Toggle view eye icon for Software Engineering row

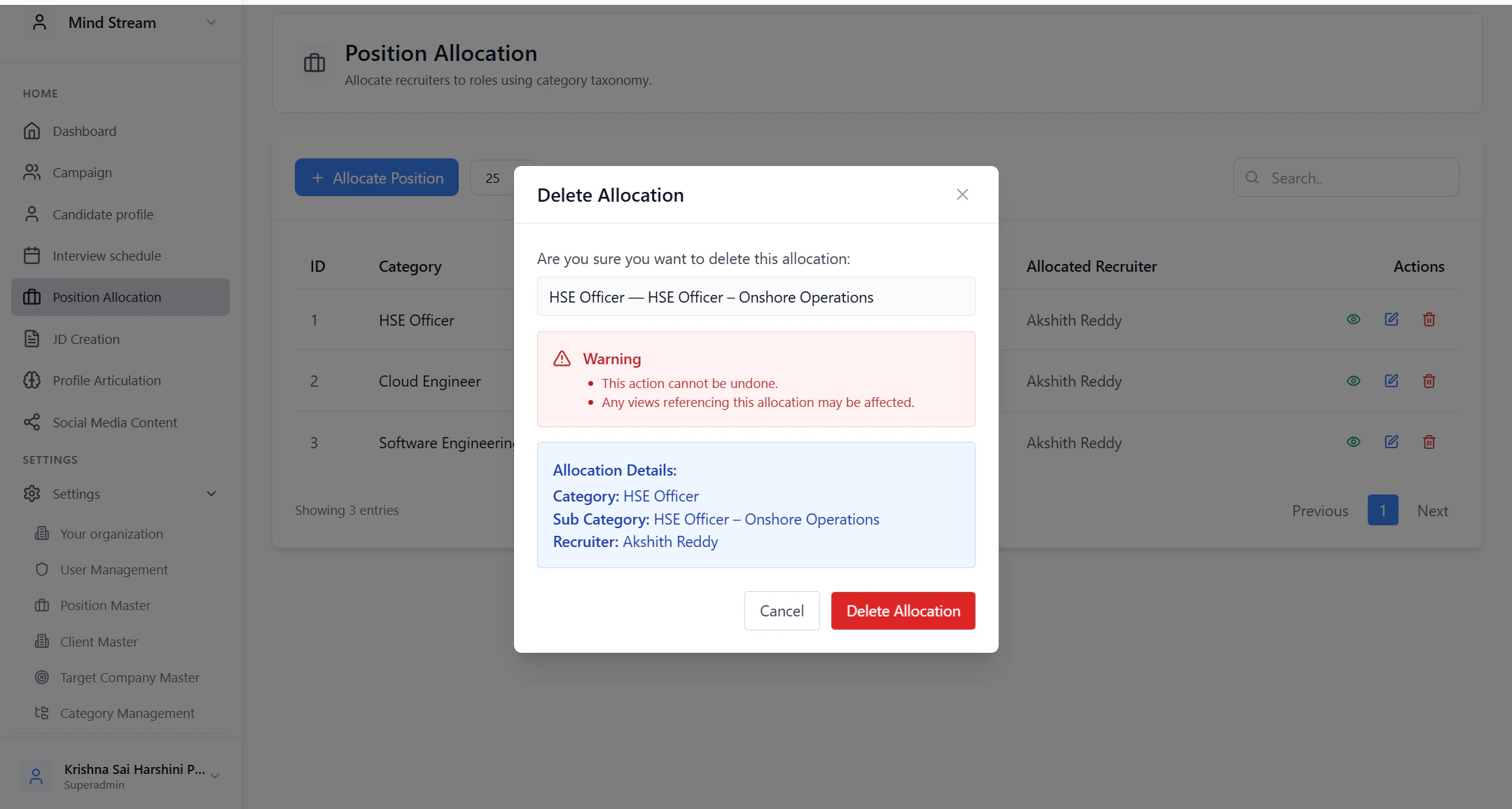coord(1353,442)
